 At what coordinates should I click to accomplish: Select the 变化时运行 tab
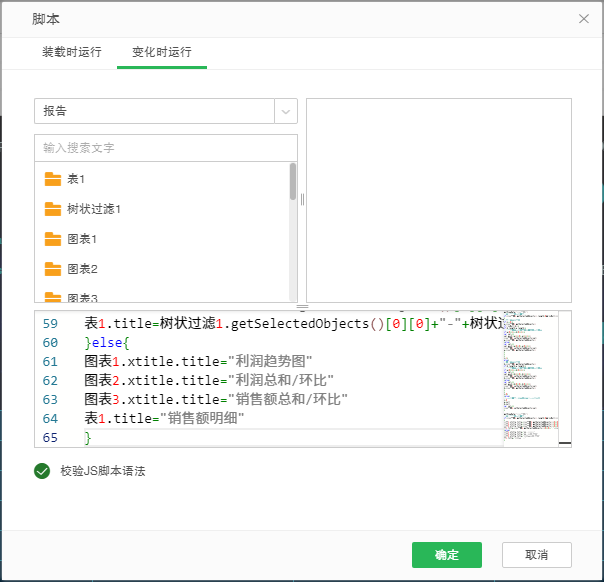(162, 52)
